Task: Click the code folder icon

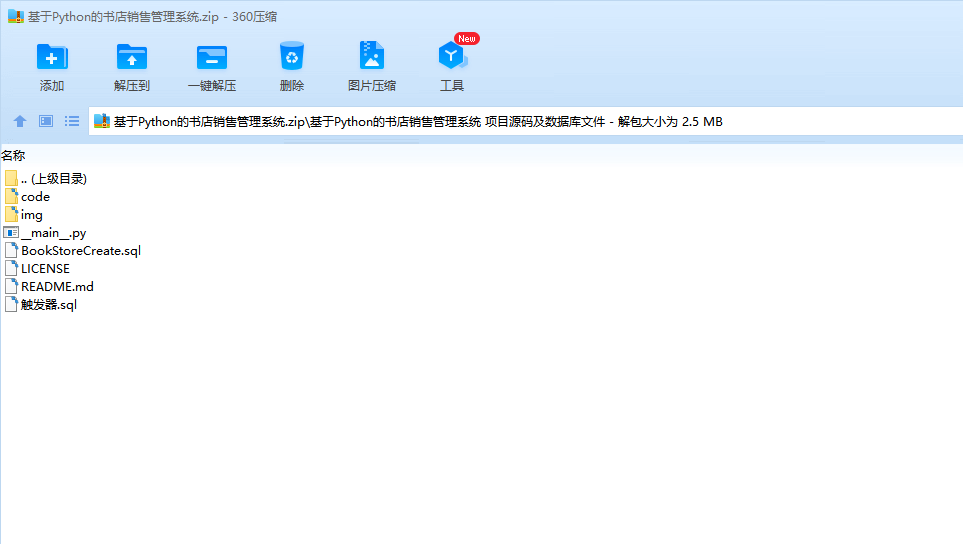Action: 11,196
